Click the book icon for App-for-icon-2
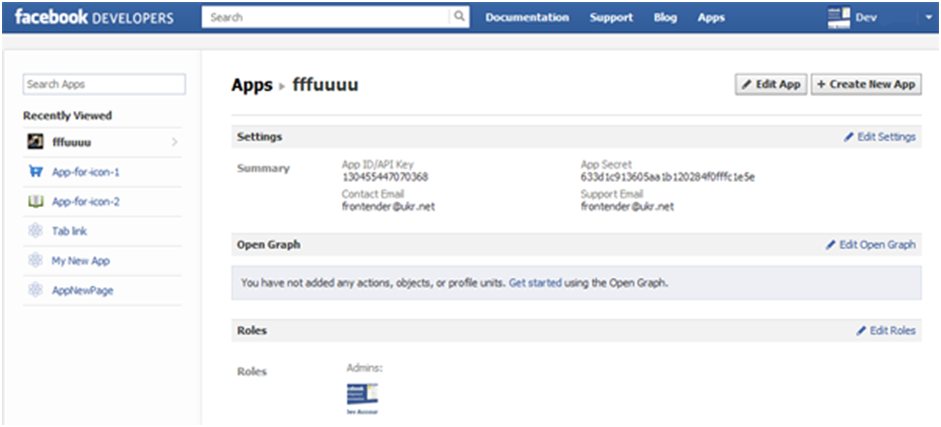The image size is (941, 427). [x=35, y=202]
